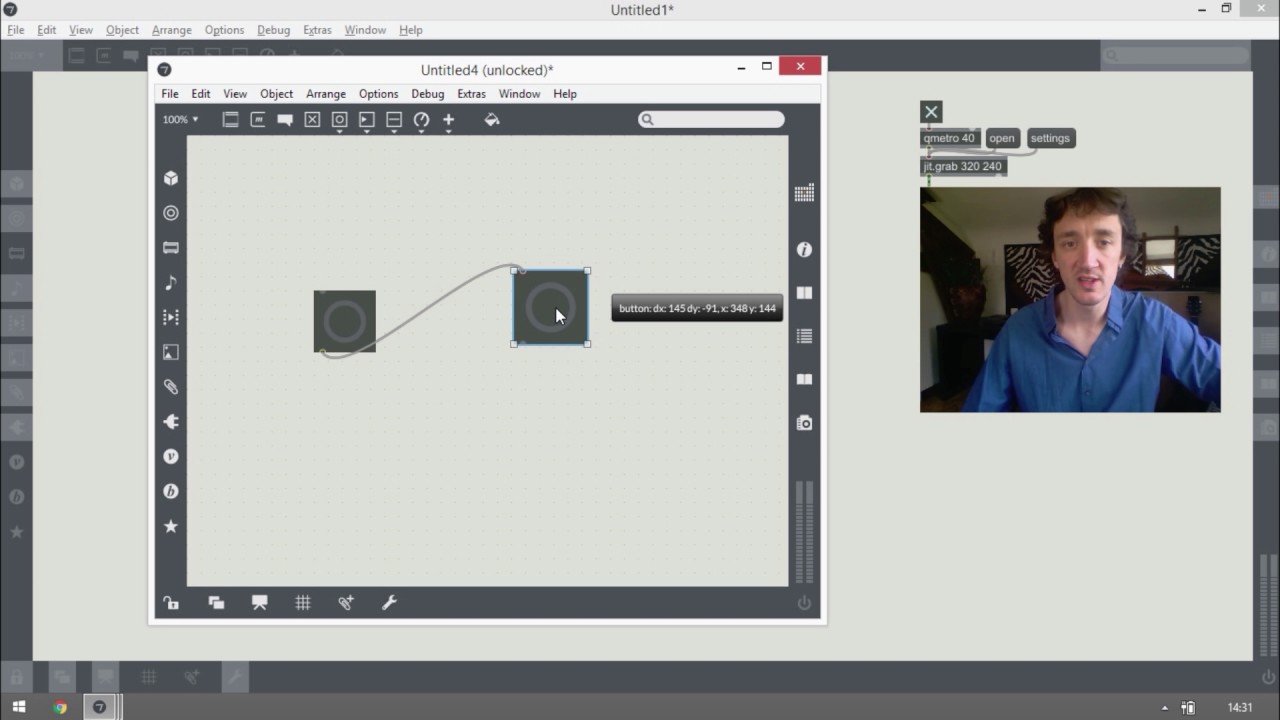Add a message box from toolbar
1280x720 pixels.
258,119
